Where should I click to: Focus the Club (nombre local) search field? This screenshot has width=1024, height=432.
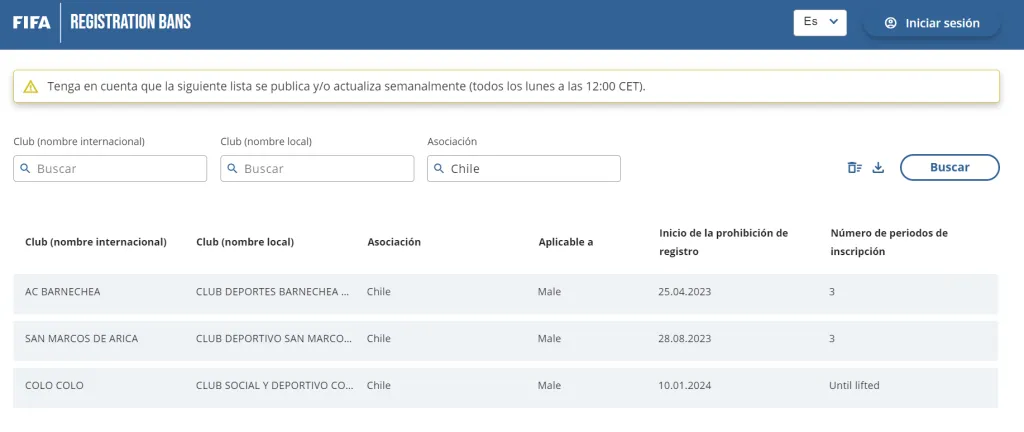click(x=317, y=168)
